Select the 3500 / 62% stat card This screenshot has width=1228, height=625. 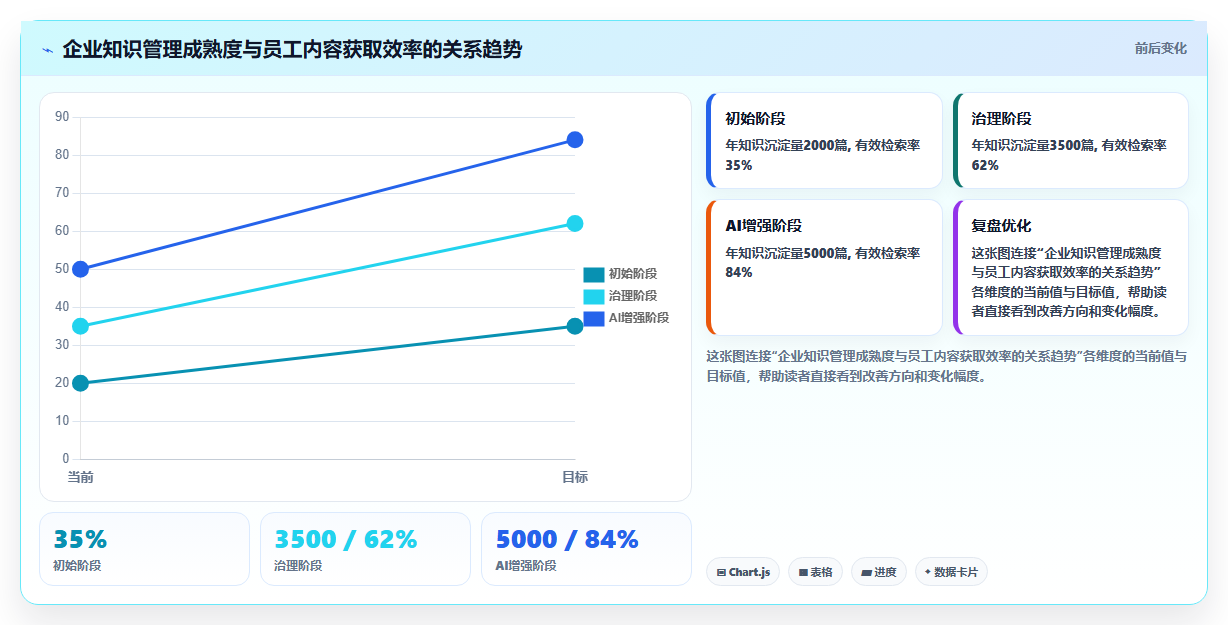365,549
